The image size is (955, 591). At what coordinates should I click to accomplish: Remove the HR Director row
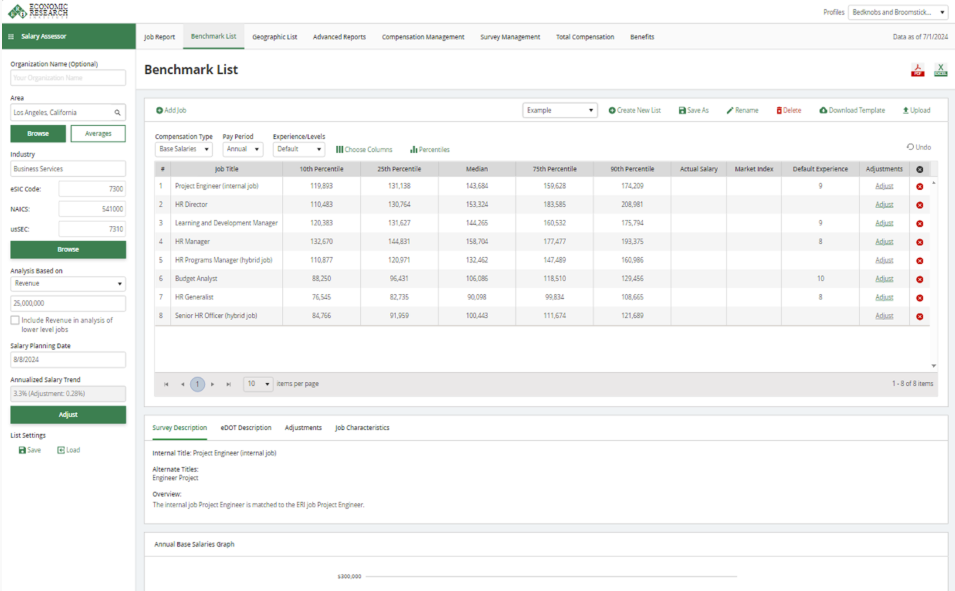coord(920,205)
